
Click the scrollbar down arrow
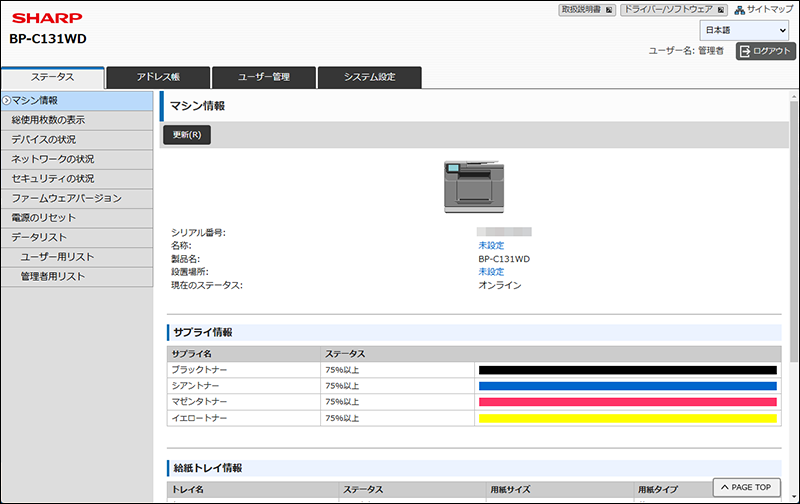click(793, 497)
